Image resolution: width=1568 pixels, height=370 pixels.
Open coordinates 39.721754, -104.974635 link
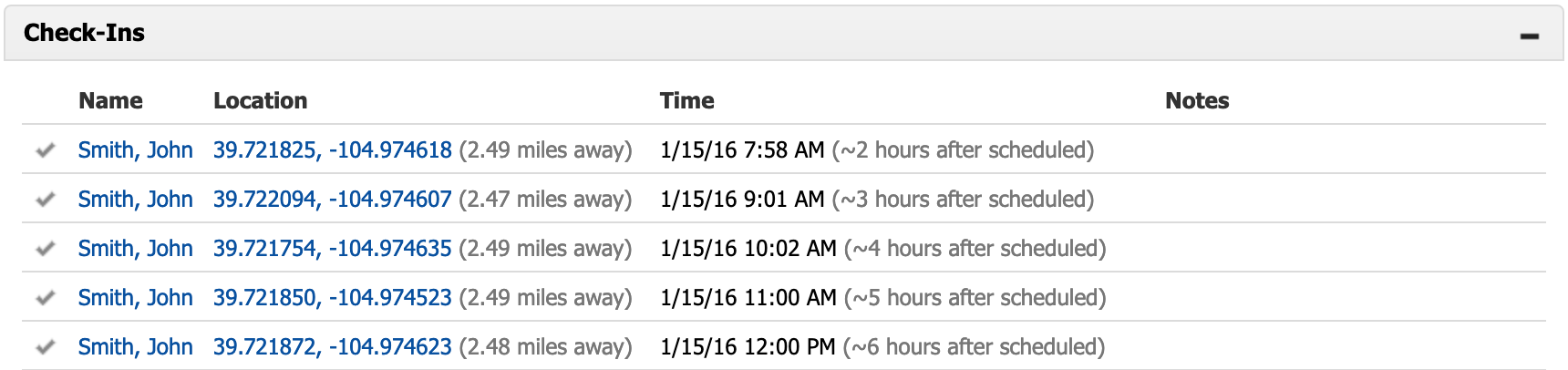[x=333, y=249]
